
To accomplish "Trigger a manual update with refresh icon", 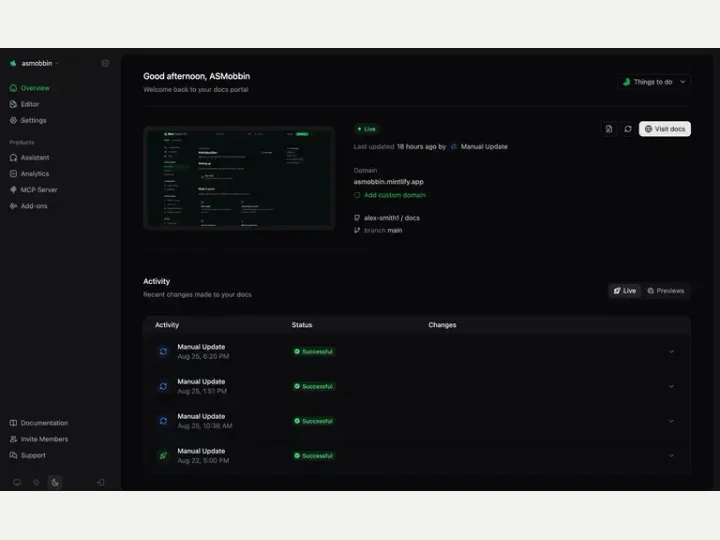I will [628, 129].
